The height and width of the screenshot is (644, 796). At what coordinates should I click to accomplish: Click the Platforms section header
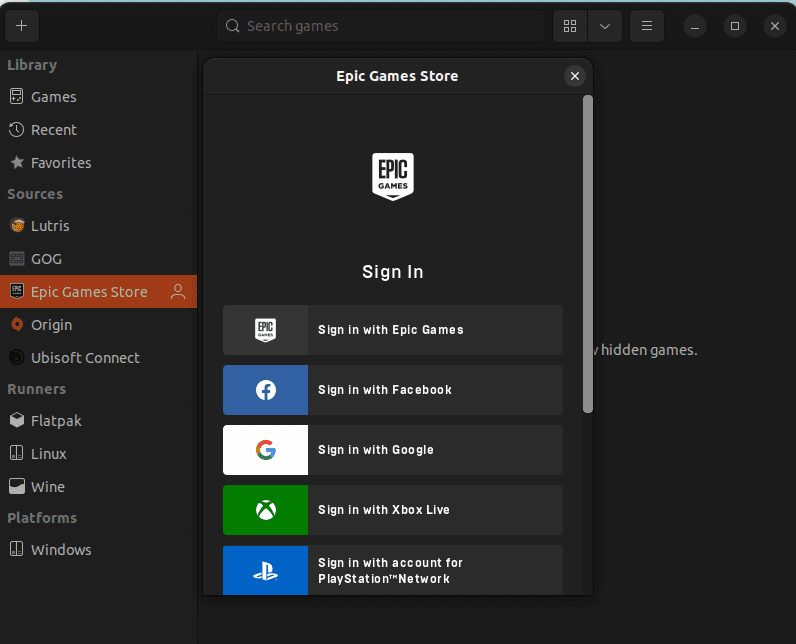(x=42, y=518)
